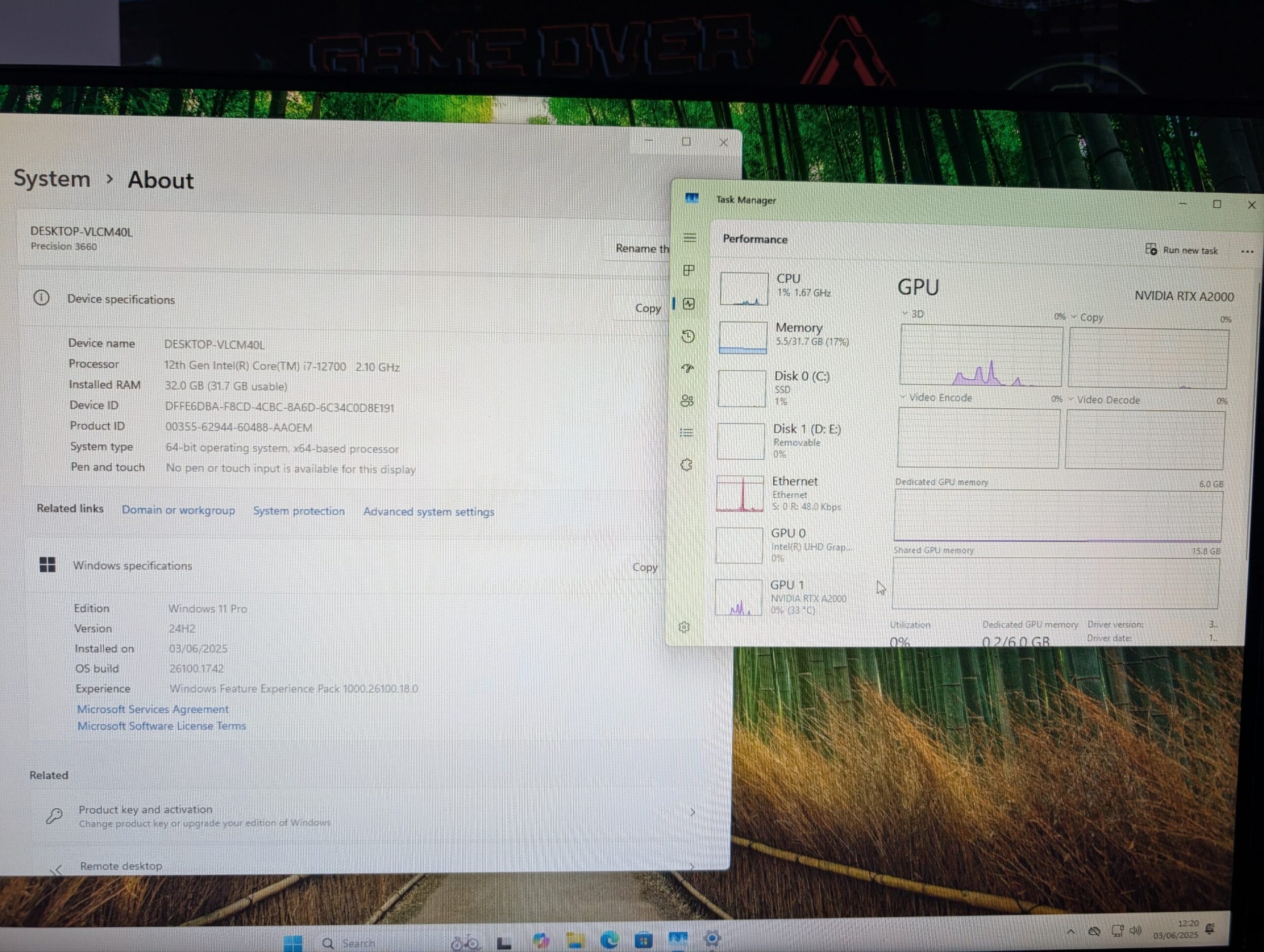
Task: Open the three-dot more options menu
Action: pos(1247,251)
